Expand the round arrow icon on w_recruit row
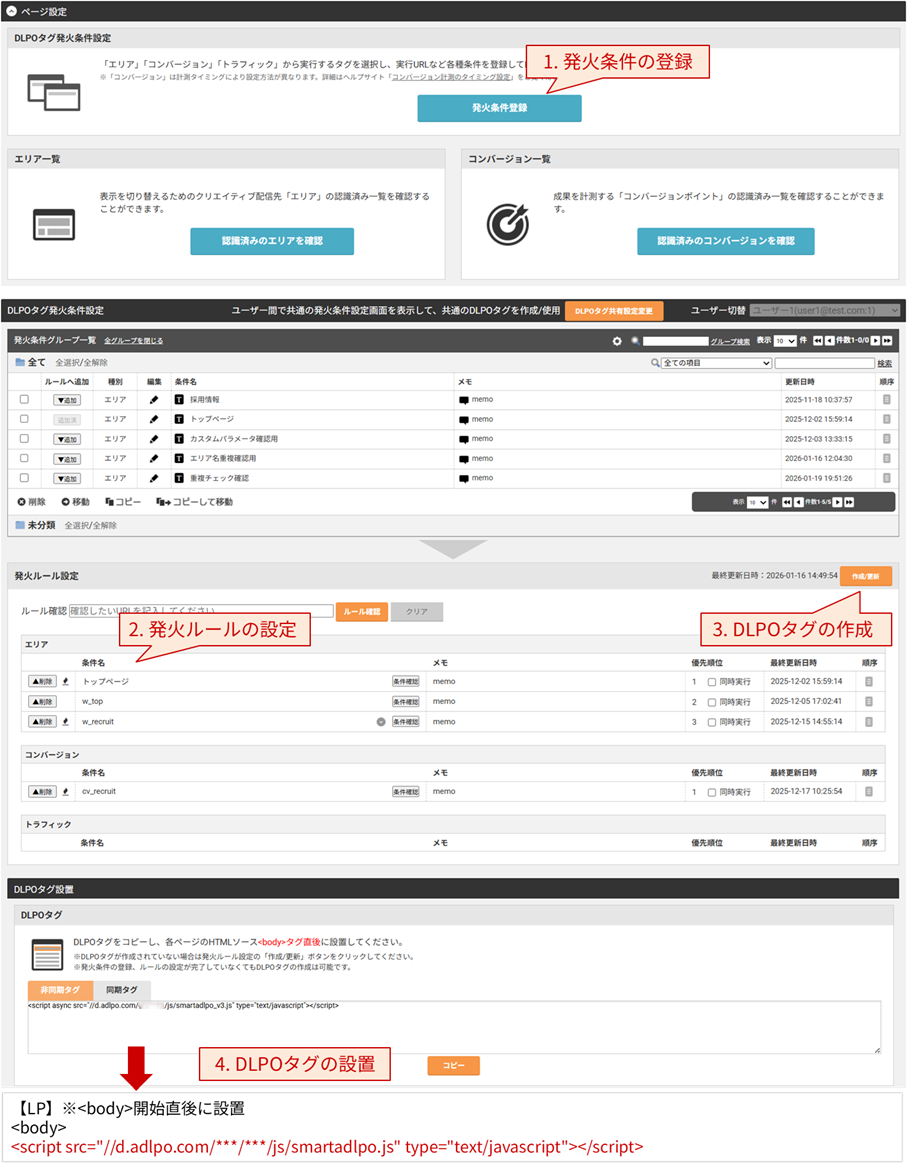The width and height of the screenshot is (907, 1165). 381,721
